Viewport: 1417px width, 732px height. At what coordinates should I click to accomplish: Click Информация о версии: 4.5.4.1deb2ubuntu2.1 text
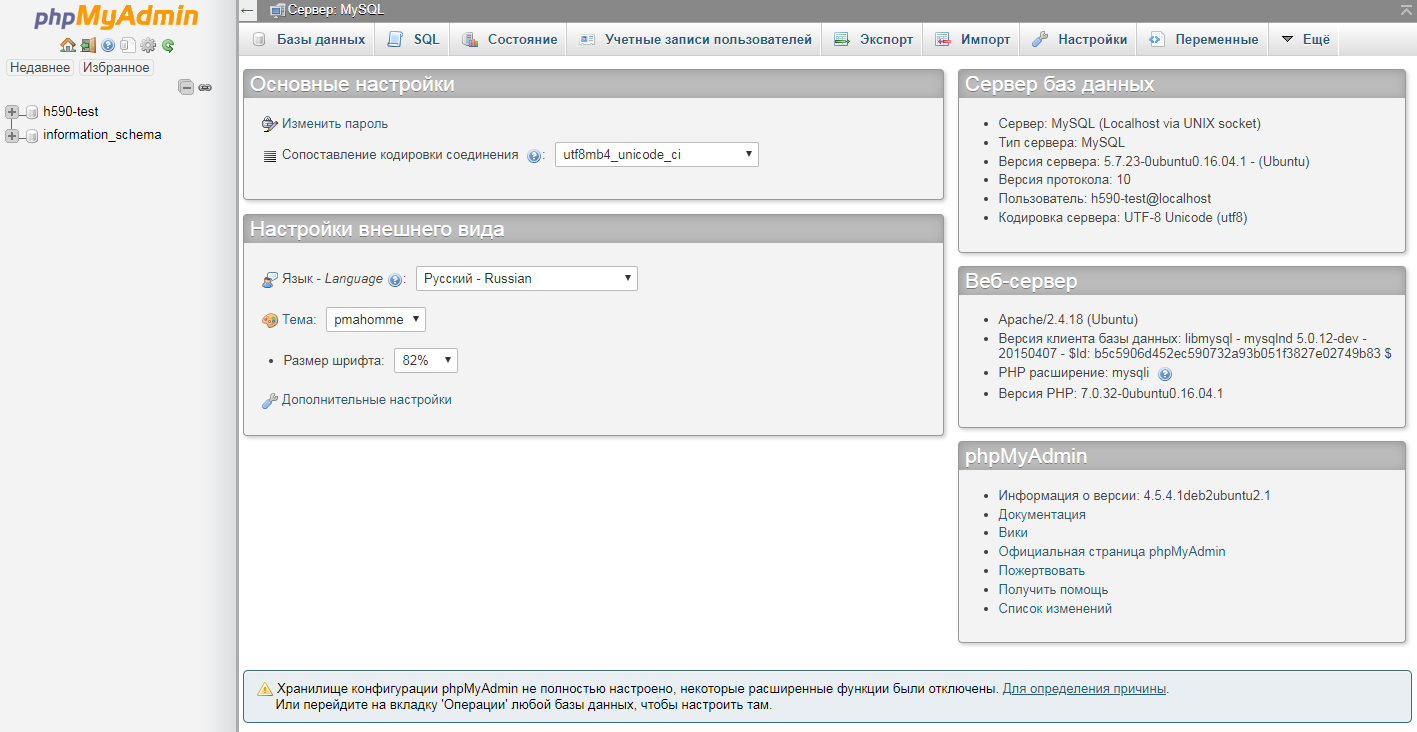tap(1134, 496)
